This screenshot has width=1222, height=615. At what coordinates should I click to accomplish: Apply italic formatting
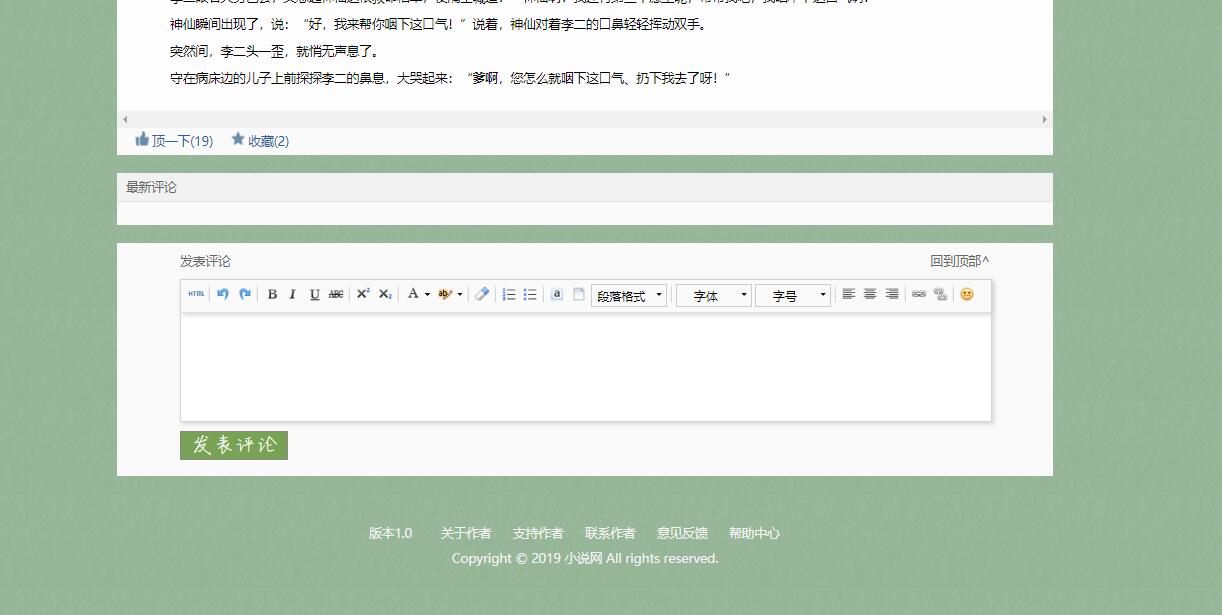[292, 294]
